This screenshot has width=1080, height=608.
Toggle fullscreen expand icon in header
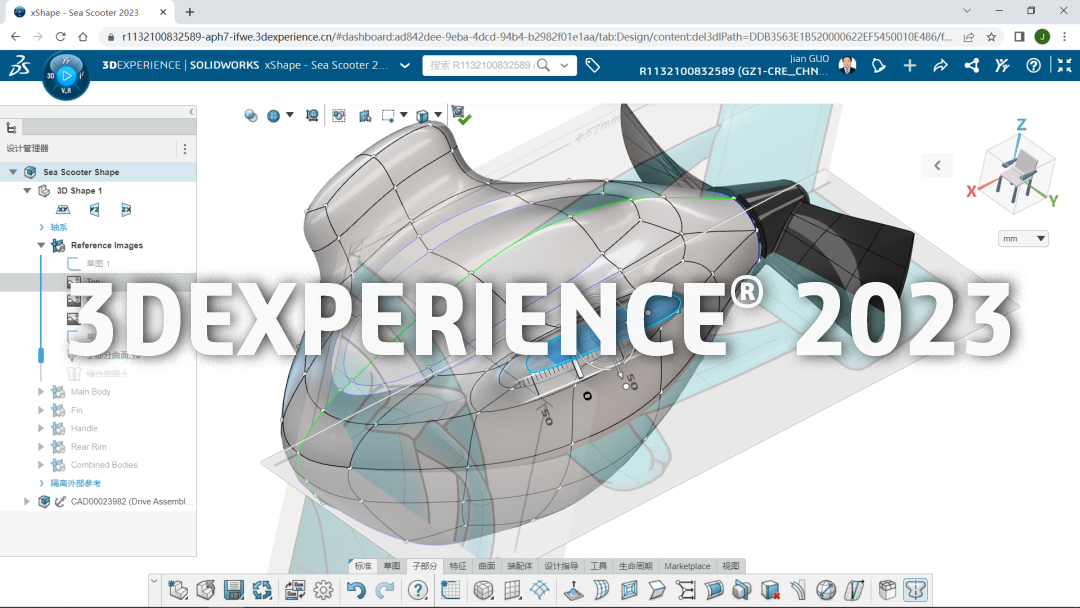[x=1064, y=65]
